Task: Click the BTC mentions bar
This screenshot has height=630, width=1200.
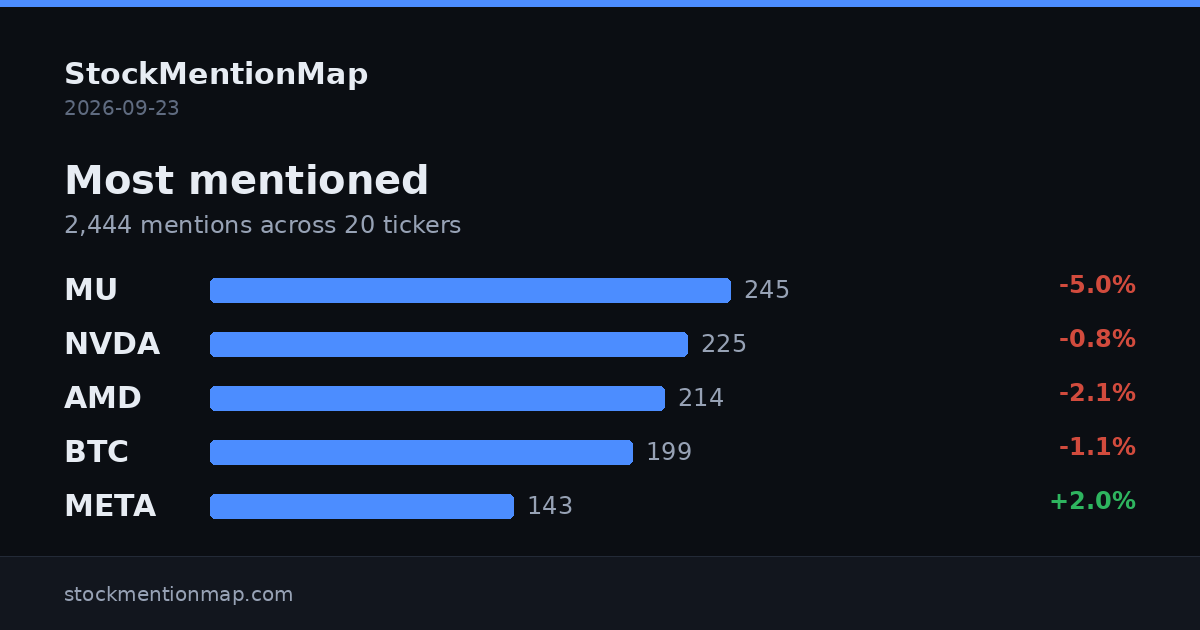Action: tap(421, 452)
